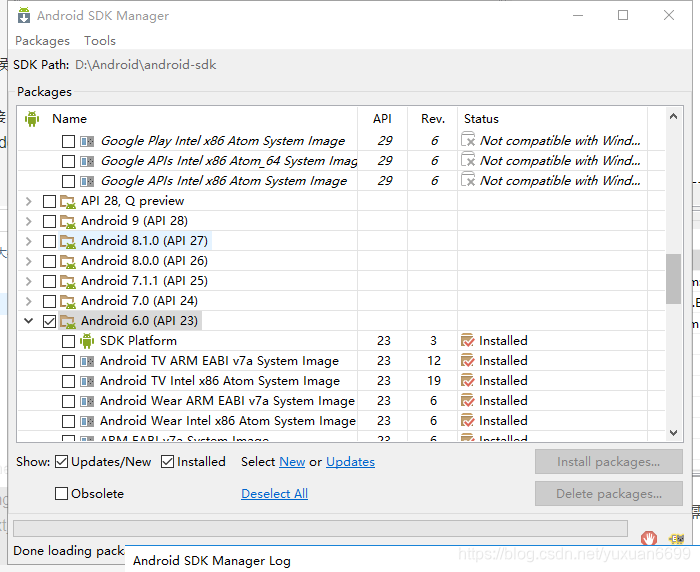Uncheck the Android 6.0 (API 23) checkbox

49,321
